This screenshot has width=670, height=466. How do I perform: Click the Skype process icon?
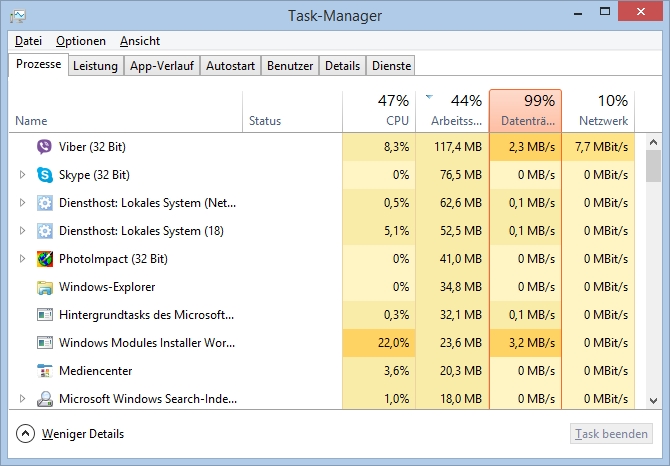[x=44, y=175]
